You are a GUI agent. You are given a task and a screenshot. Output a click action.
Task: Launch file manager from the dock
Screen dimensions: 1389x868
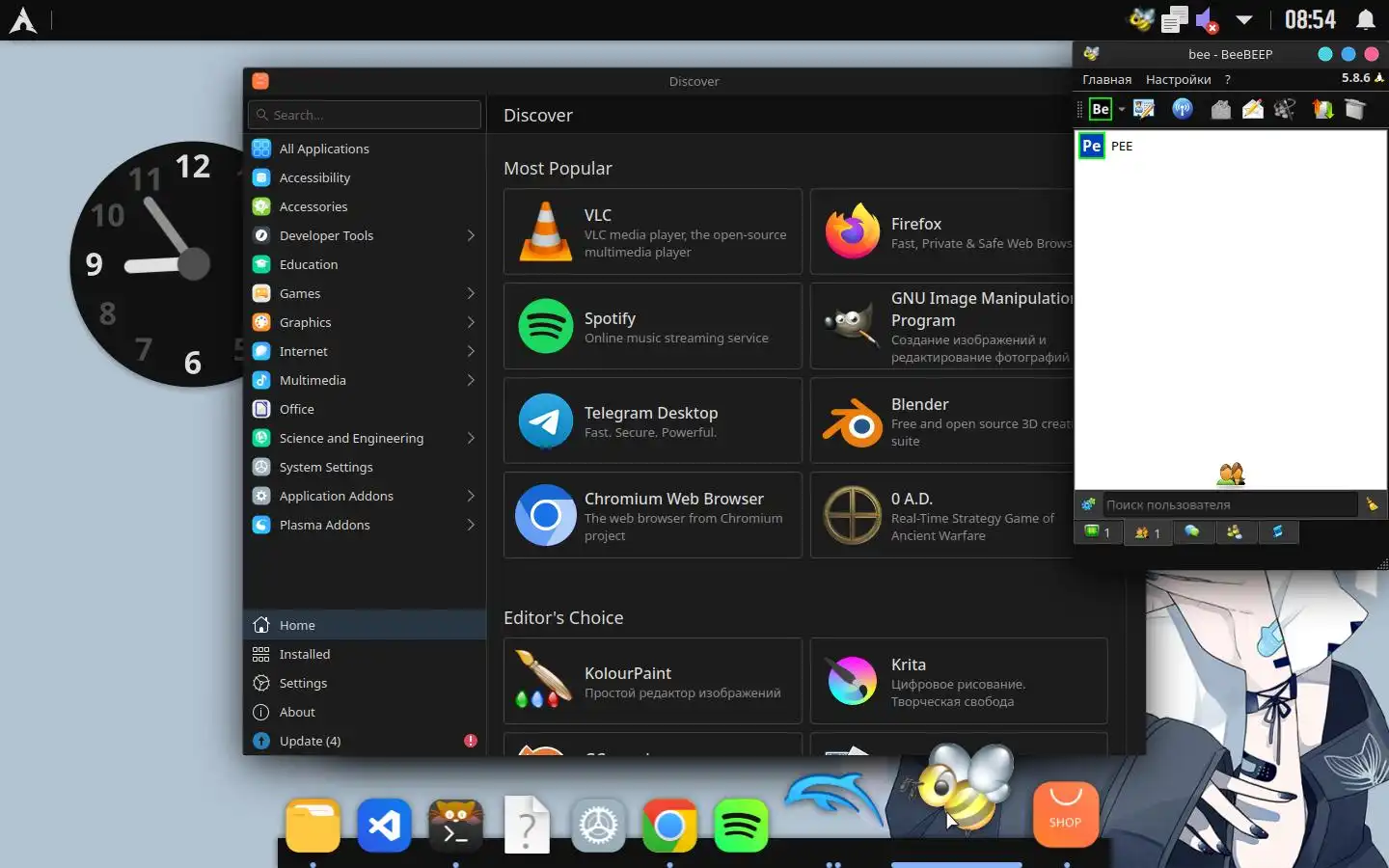[313, 826]
